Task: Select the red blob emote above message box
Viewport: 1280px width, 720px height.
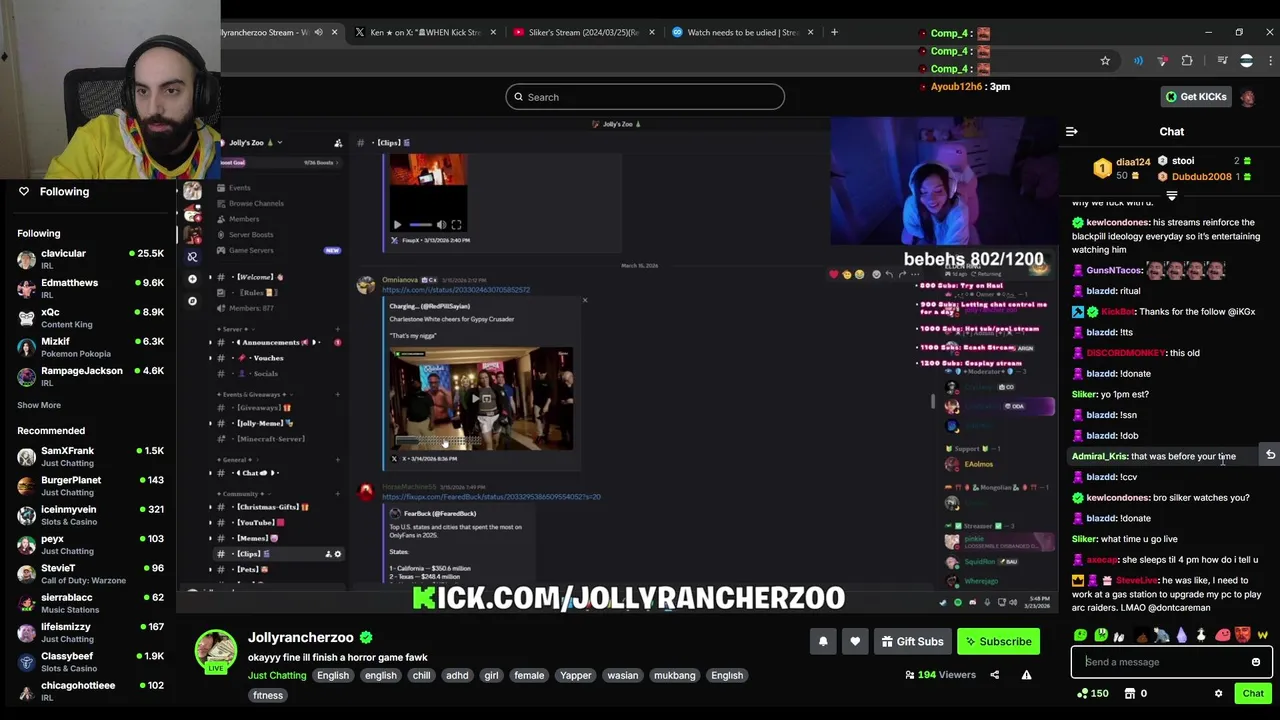Action: 1222,635
